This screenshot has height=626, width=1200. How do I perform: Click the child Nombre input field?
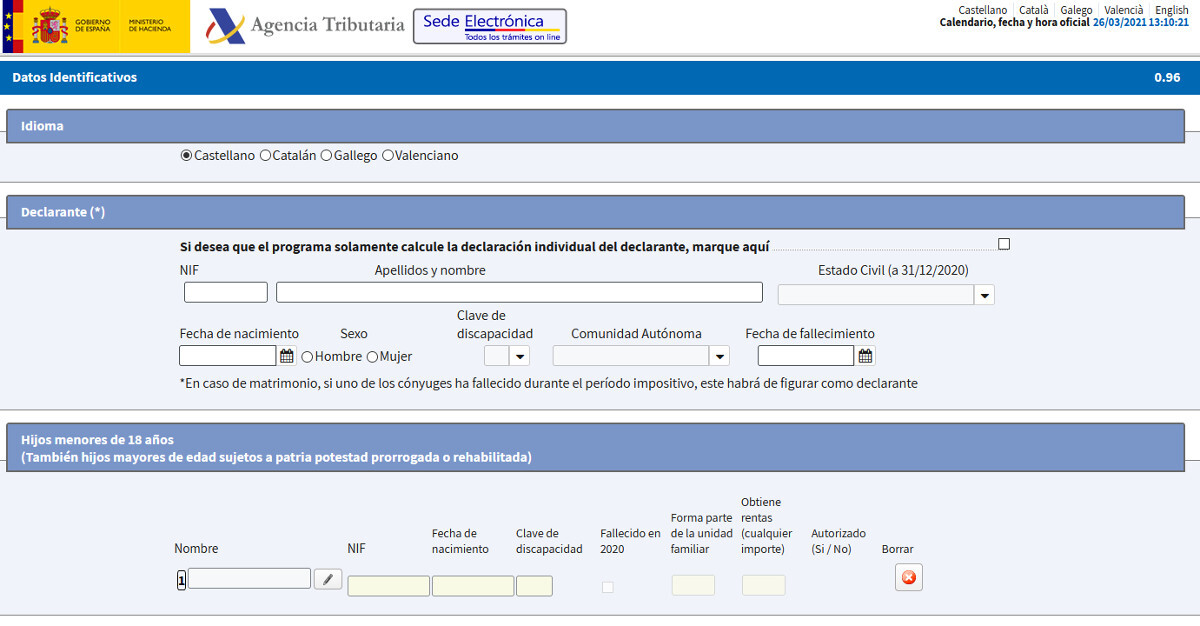pyautogui.click(x=249, y=579)
